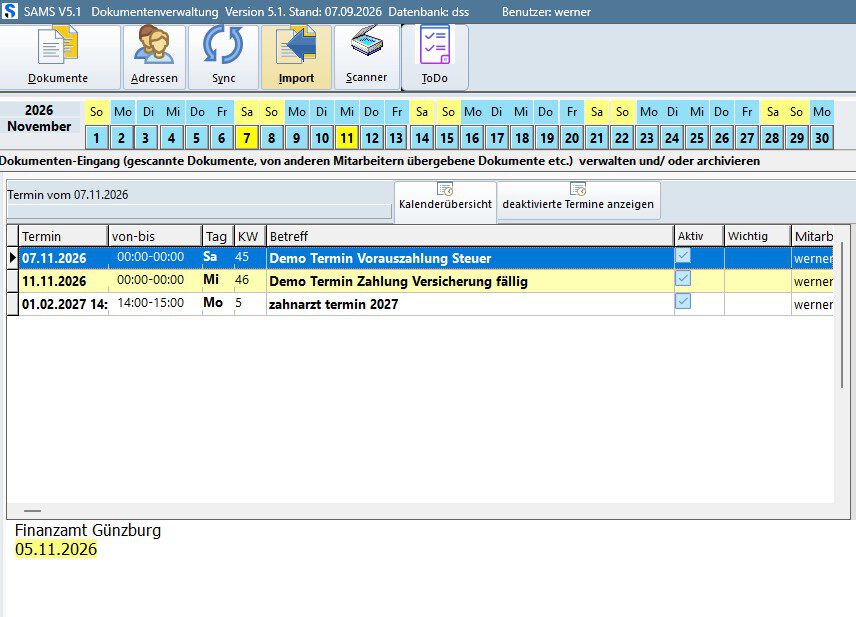The height and width of the screenshot is (617, 856).
Task: Select calendar day 7 in November
Action: 247,138
